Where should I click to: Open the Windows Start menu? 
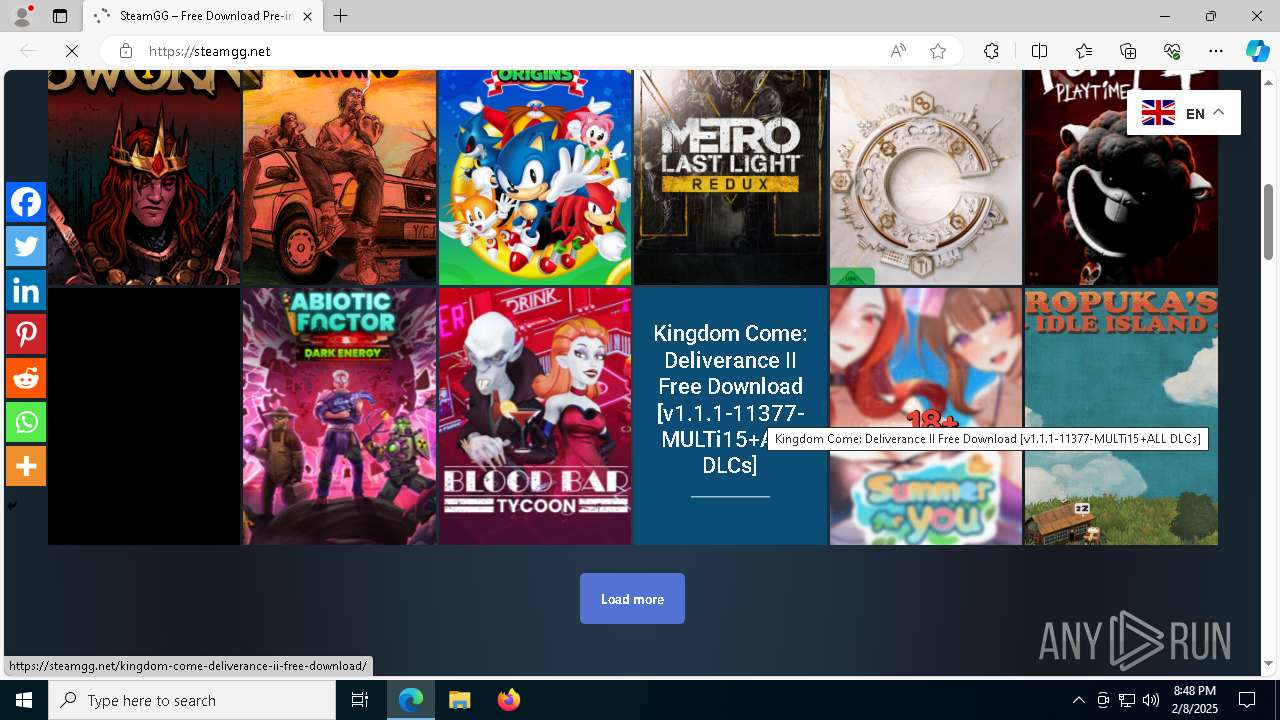click(x=24, y=700)
